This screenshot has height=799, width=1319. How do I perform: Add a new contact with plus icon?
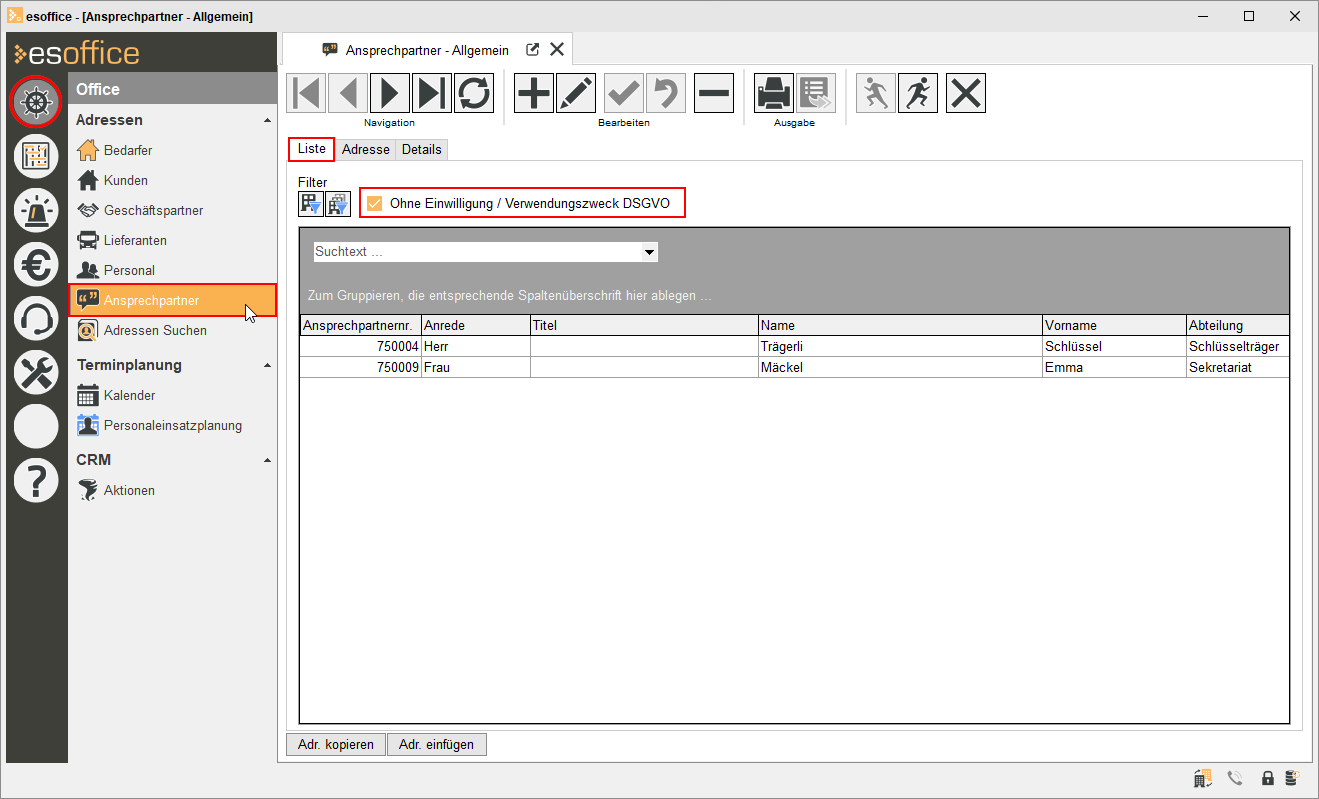(534, 93)
